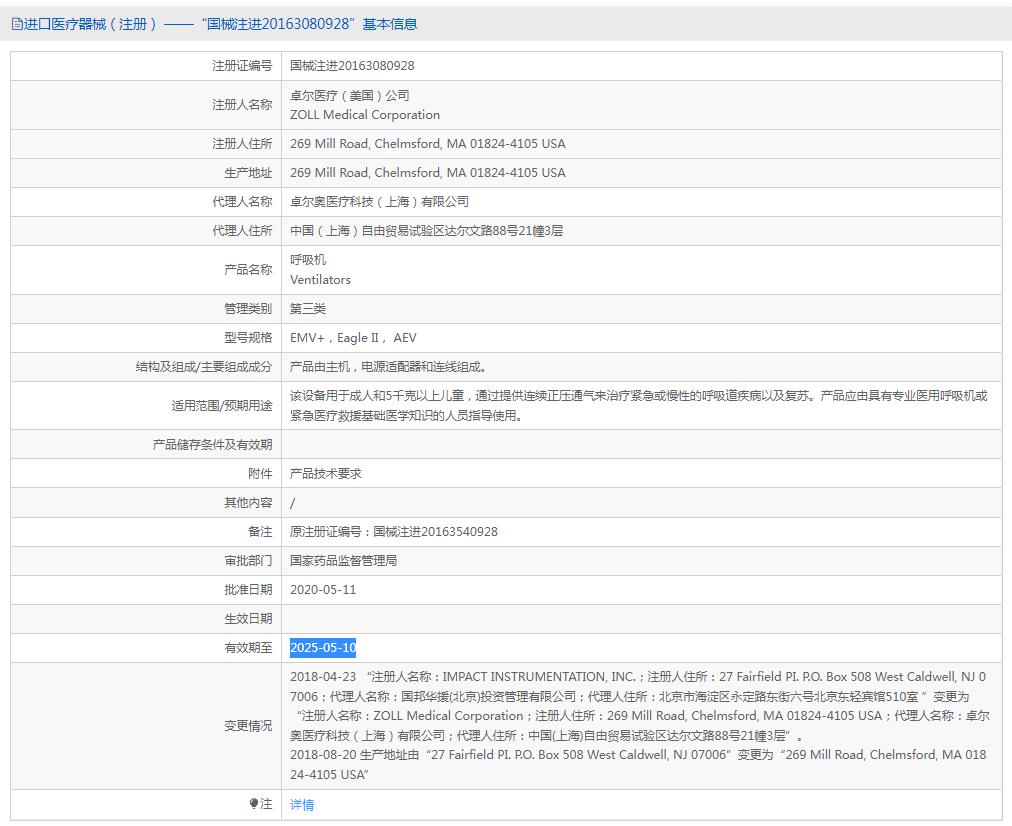Click the highlighted expiry date 2025-05-10
The height and width of the screenshot is (826, 1012).
[322, 648]
